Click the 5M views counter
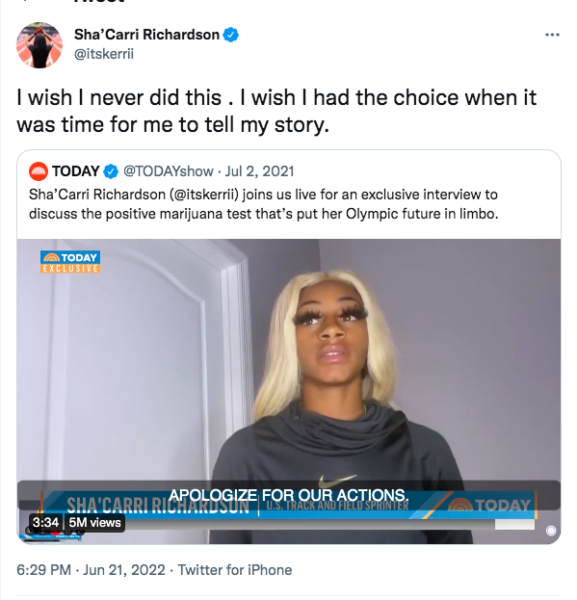 pyautogui.click(x=95, y=523)
